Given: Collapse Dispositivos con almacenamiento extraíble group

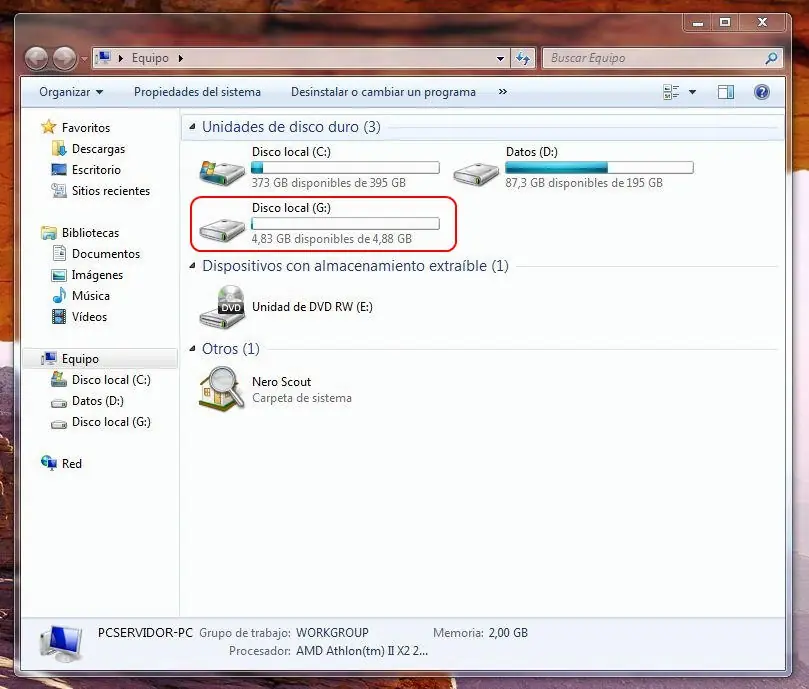Looking at the screenshot, I should (192, 266).
